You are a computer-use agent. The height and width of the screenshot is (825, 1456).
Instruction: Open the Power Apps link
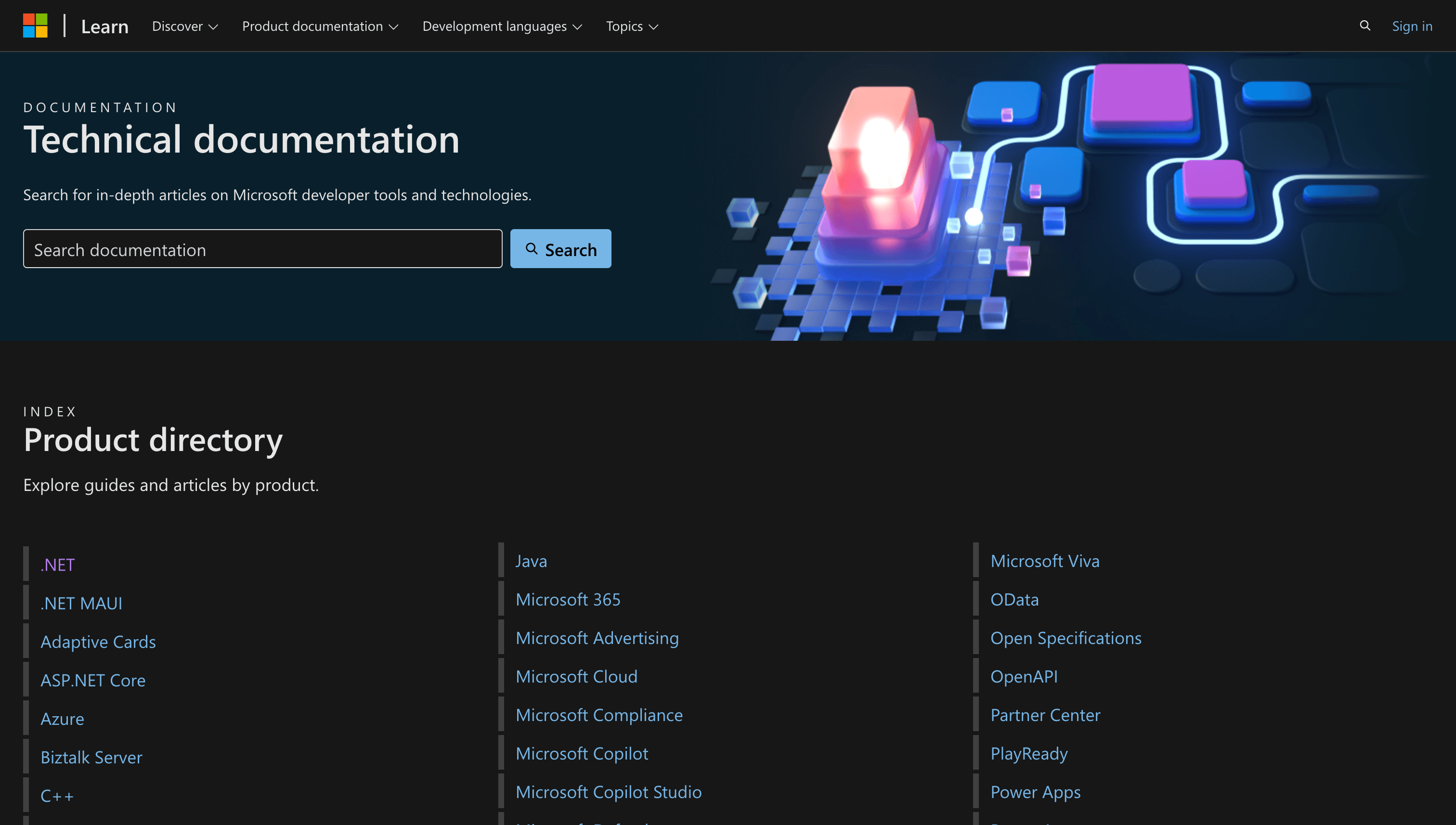(x=1035, y=792)
